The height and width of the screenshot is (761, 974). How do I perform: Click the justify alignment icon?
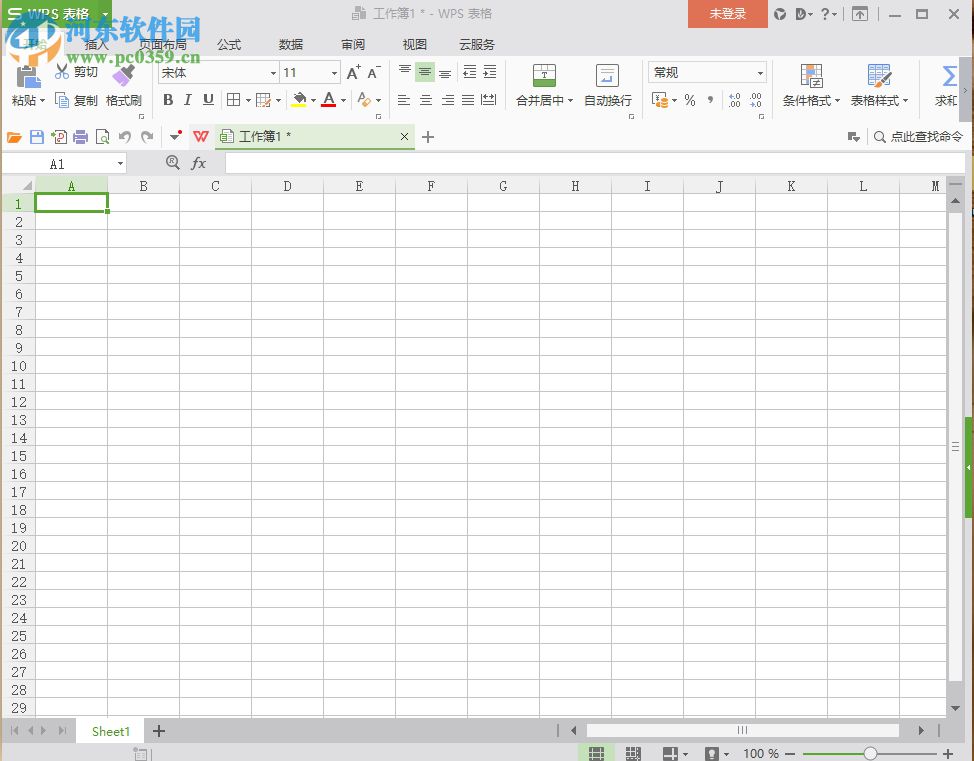coord(468,100)
